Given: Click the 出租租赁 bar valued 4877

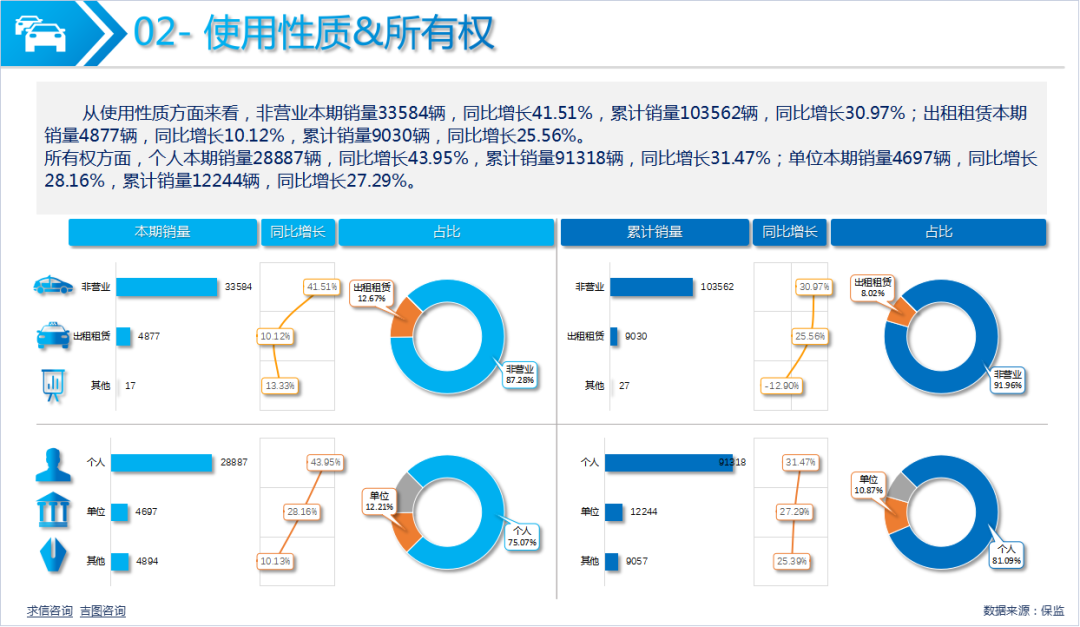Looking at the screenshot, I should tap(123, 336).
